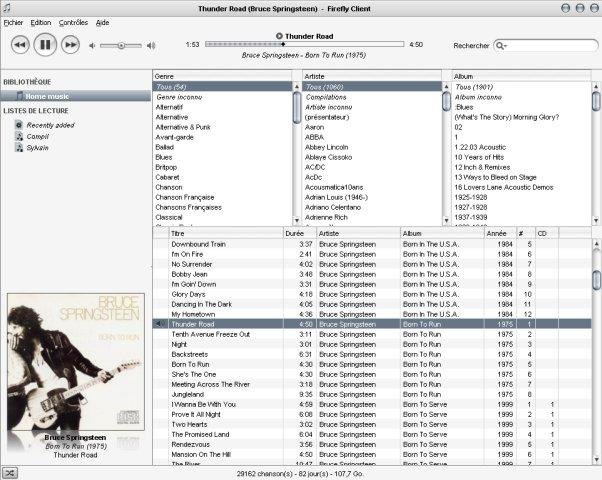Screen dimensions: 602x480
Task: Skip to next track button
Action: [x=71, y=45]
